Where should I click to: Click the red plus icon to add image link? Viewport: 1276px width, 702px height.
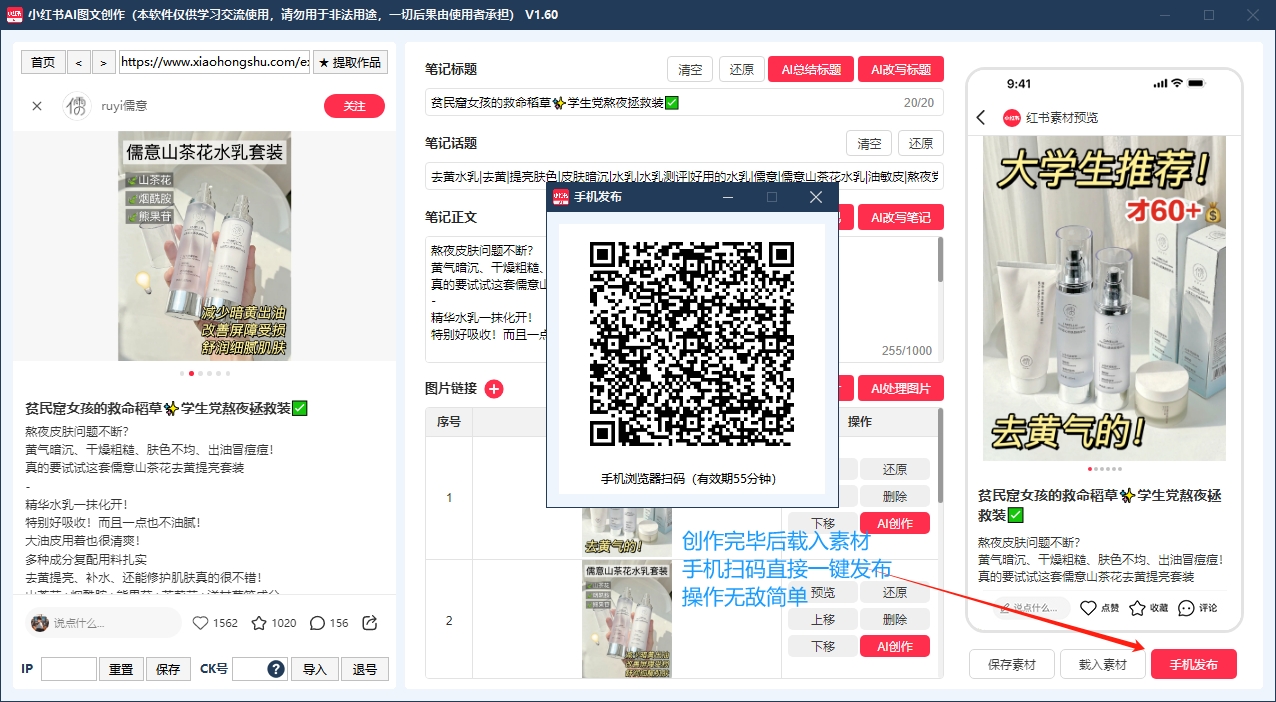[494, 389]
